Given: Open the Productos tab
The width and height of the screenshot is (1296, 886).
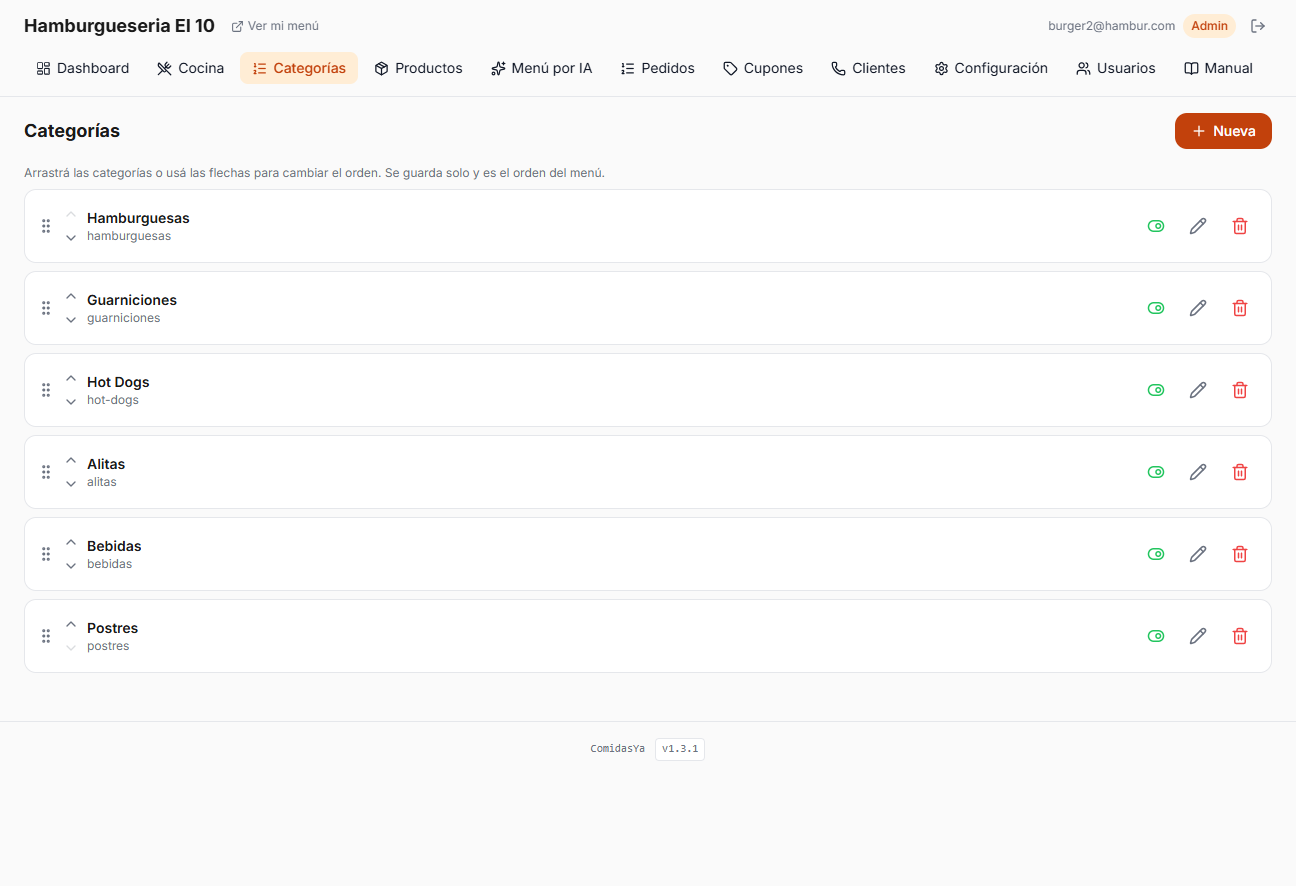Looking at the screenshot, I should click(x=418, y=68).
